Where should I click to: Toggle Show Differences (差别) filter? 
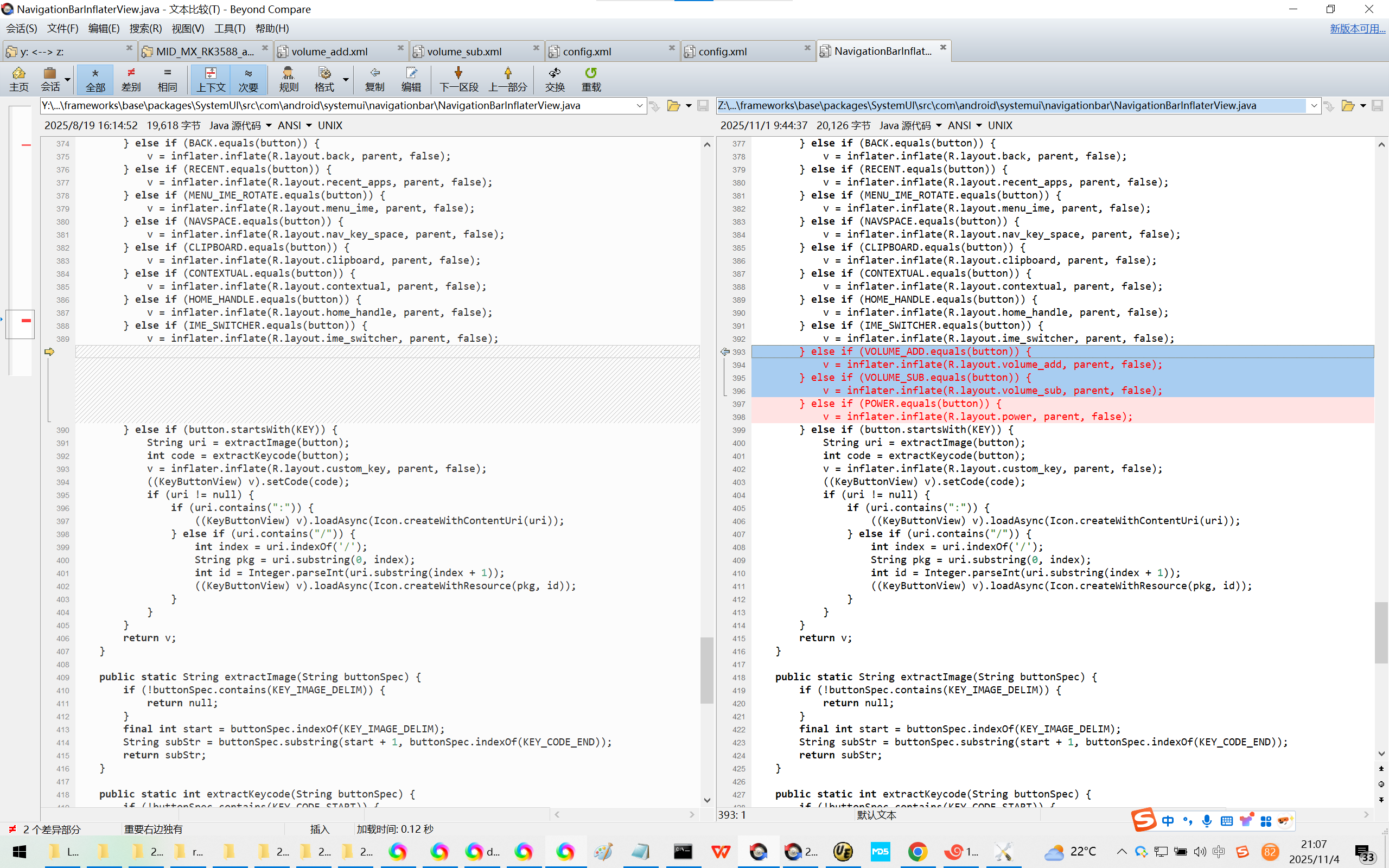click(131, 79)
